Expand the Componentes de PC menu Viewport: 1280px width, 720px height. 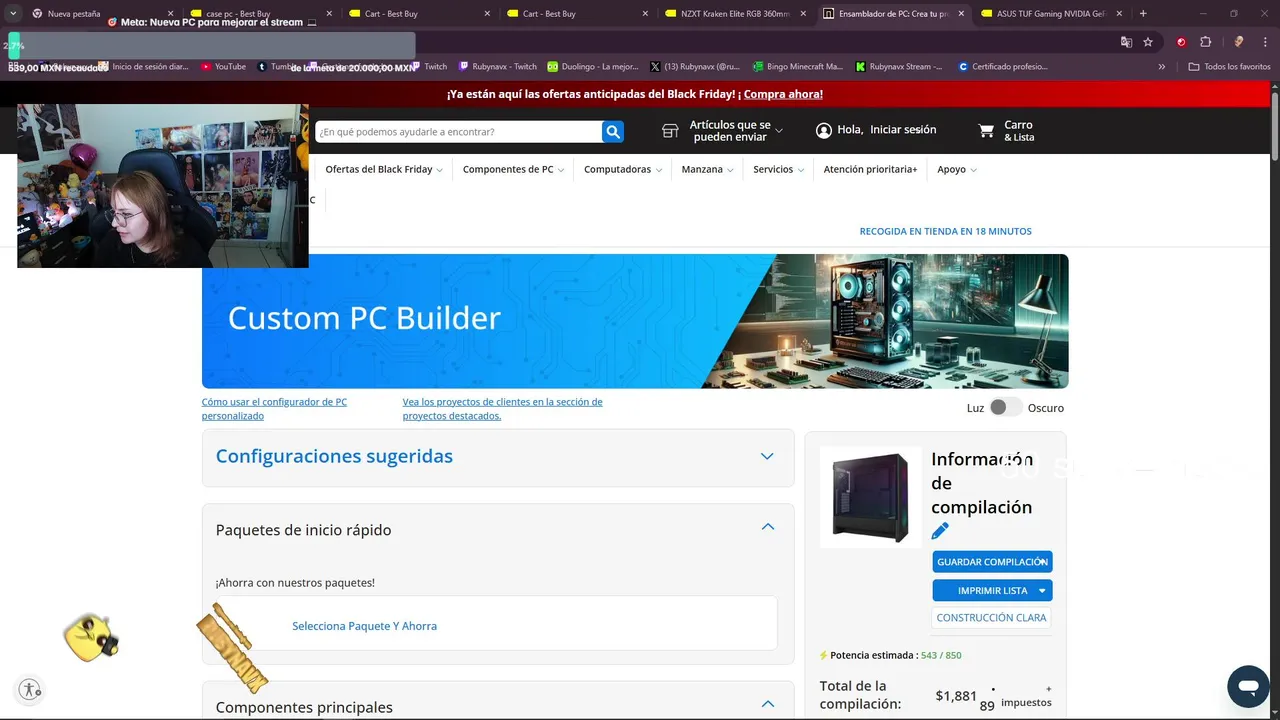pyautogui.click(x=513, y=170)
